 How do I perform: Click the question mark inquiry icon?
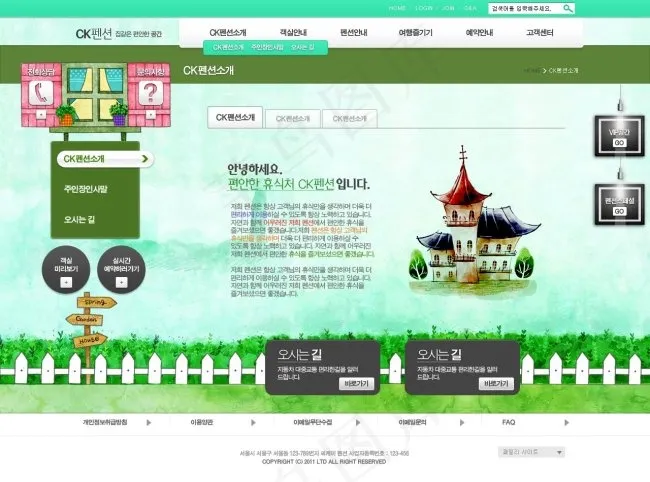click(x=150, y=92)
